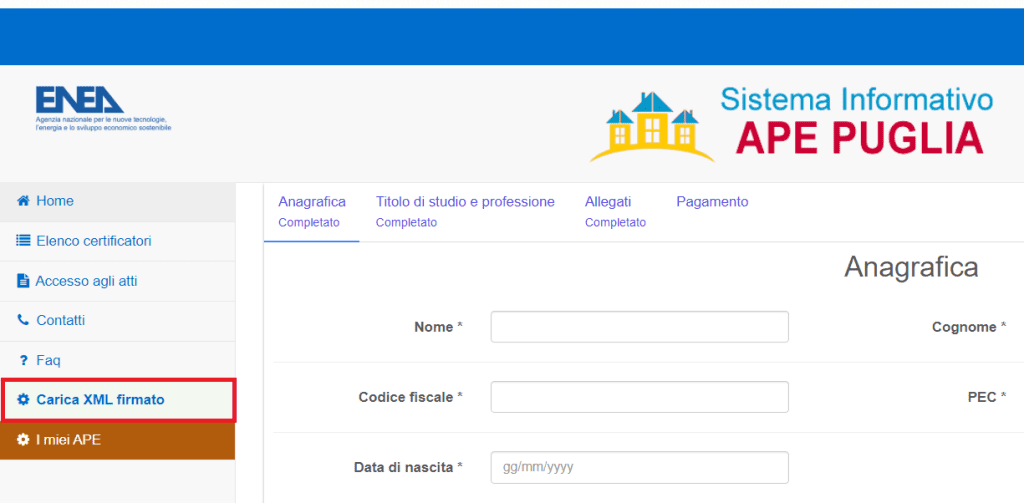Image resolution: width=1024 pixels, height=503 pixels.
Task: Select Carica XML firmato menu item
Action: pos(118,400)
